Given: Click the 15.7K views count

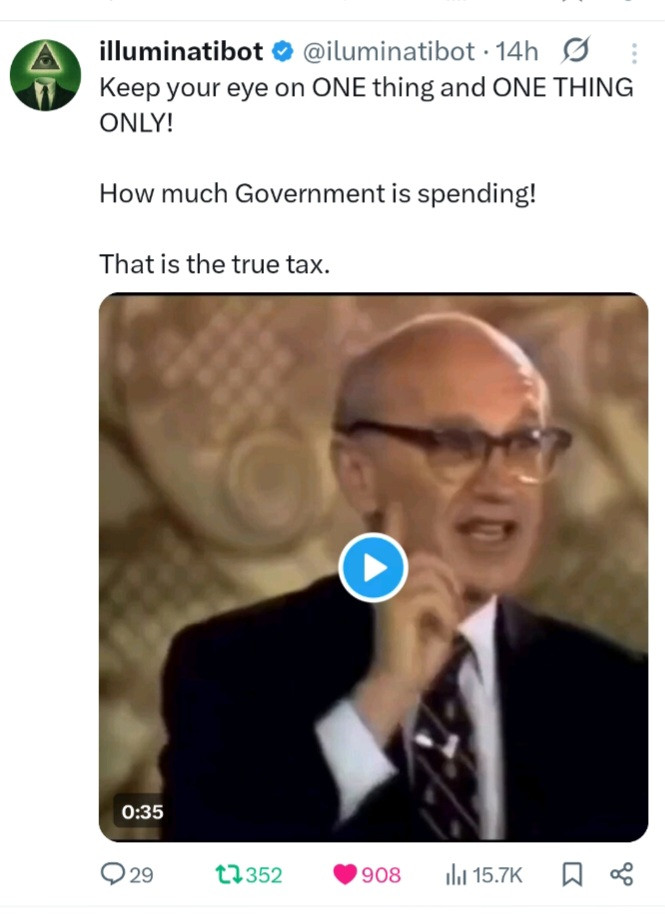Looking at the screenshot, I should point(497,875).
